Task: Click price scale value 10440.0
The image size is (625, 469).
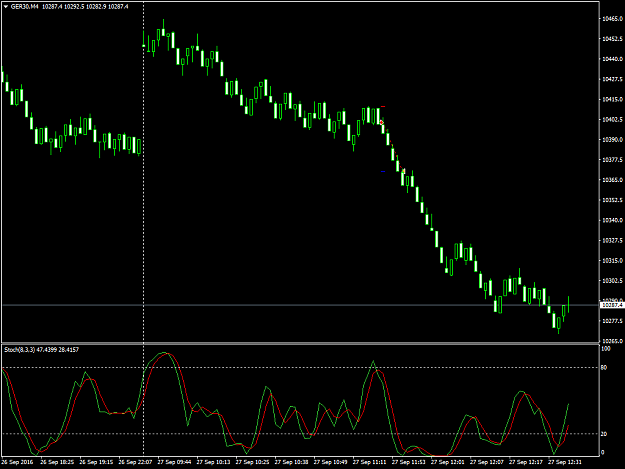Action: (613, 59)
